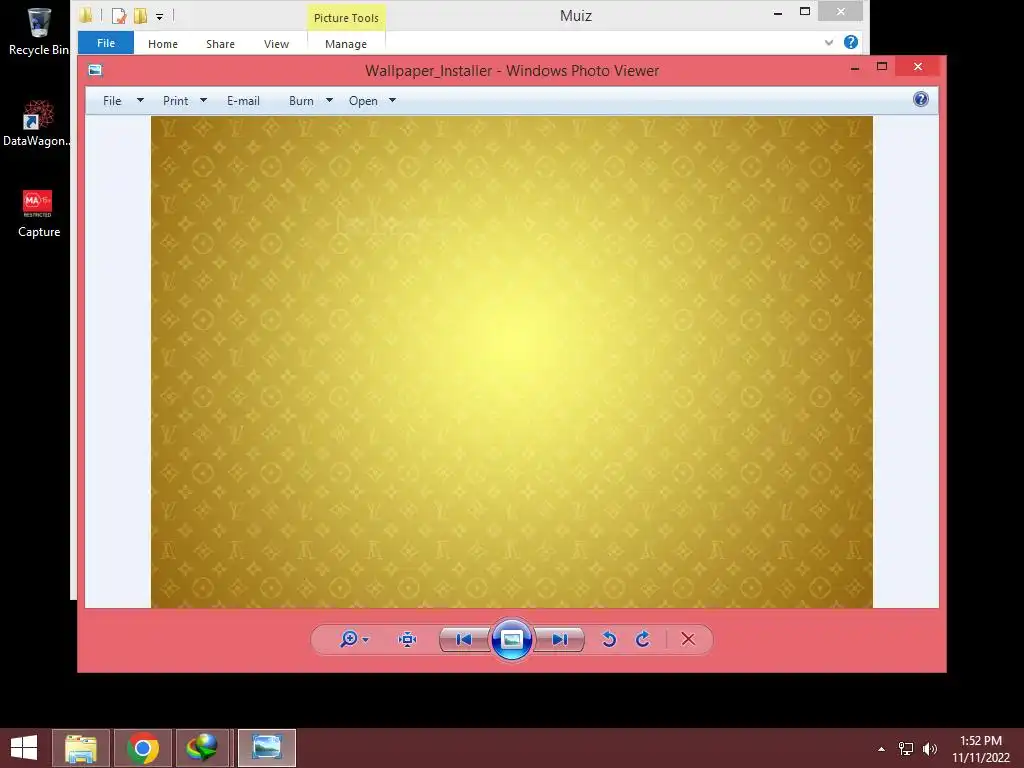This screenshot has height=768, width=1024.
Task: Open Photo Viewer help question mark icon
Action: coord(921,99)
